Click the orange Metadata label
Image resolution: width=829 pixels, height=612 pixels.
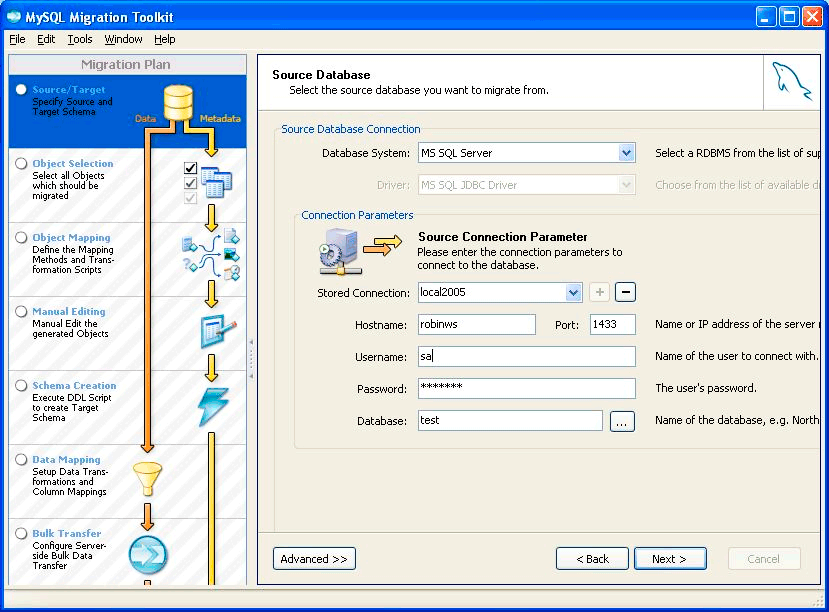(220, 118)
